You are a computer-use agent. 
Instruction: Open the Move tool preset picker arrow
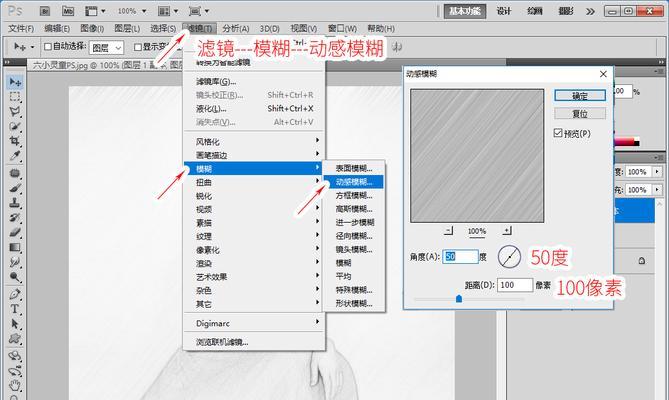[x=32, y=46]
